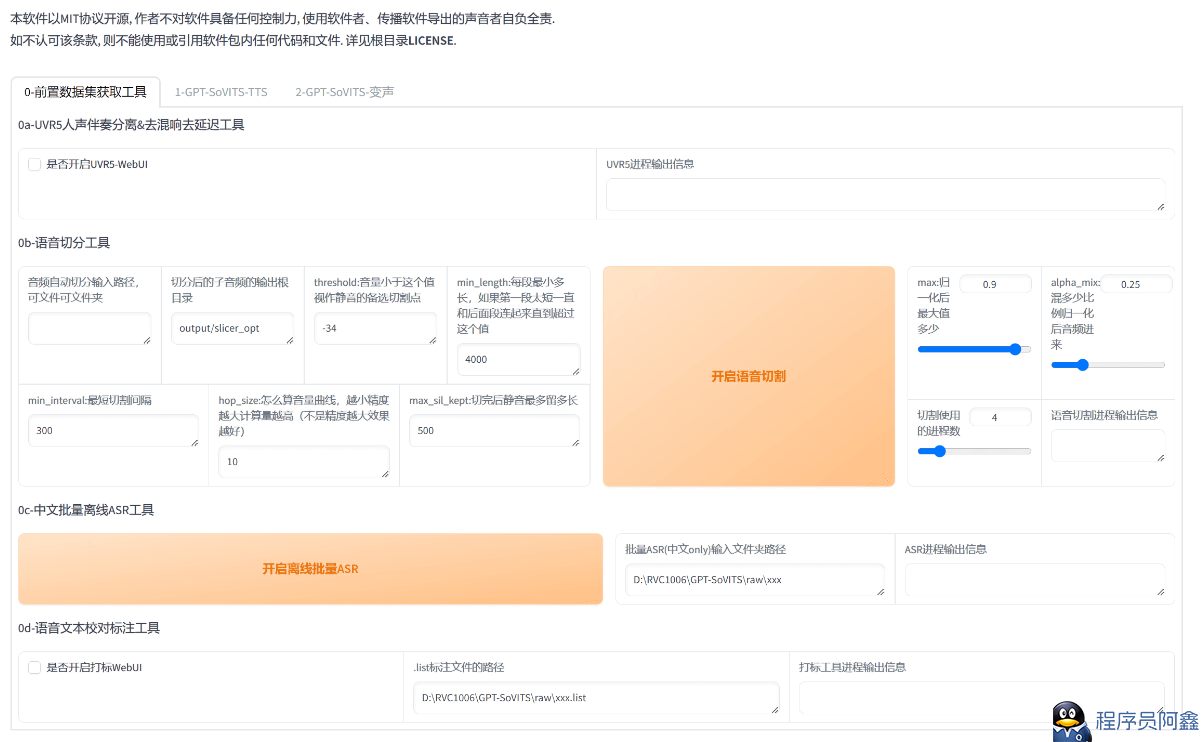Adjust the 切割使用的进程数 slider
The width and height of the screenshot is (1203, 742).
[x=974, y=451]
